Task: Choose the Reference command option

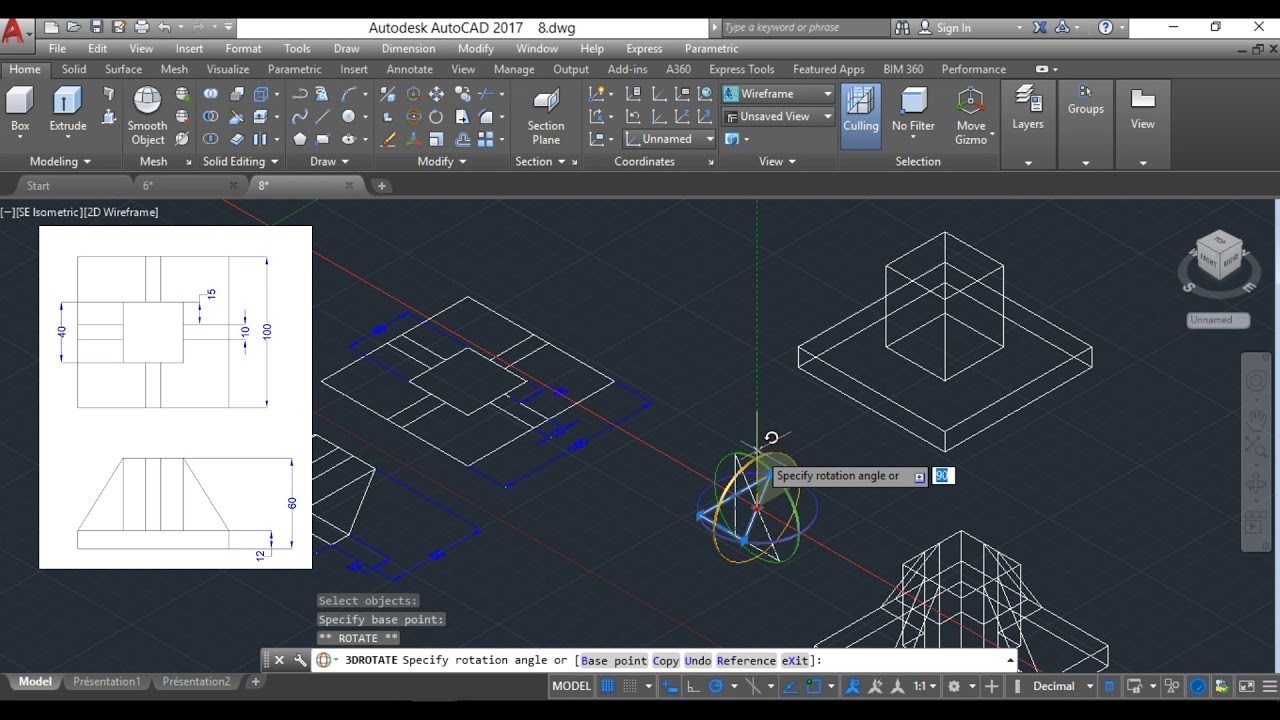Action: 746,660
